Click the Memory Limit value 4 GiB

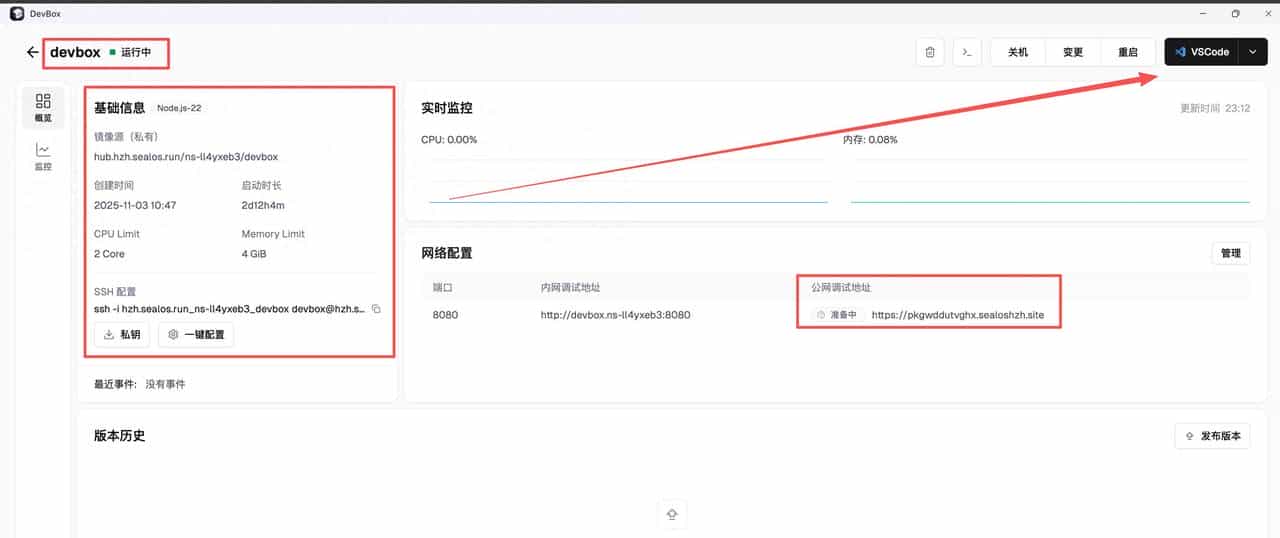[x=254, y=254]
